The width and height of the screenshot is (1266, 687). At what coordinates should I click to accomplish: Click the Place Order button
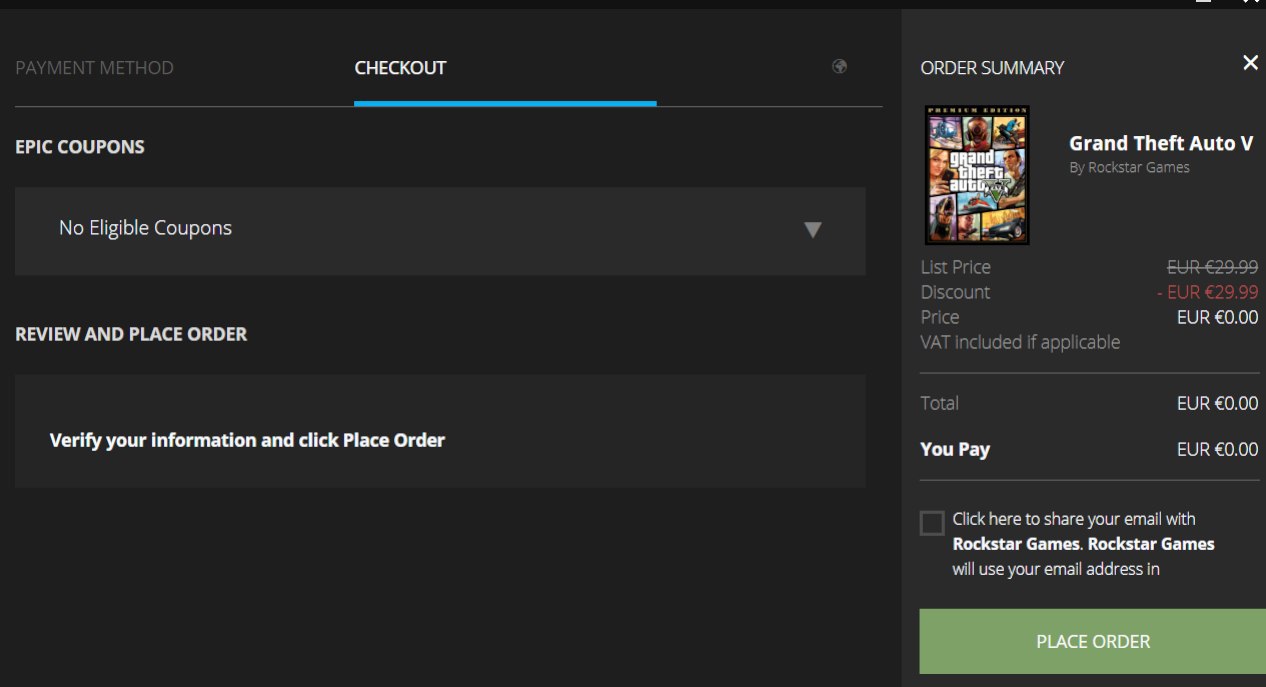[1093, 641]
